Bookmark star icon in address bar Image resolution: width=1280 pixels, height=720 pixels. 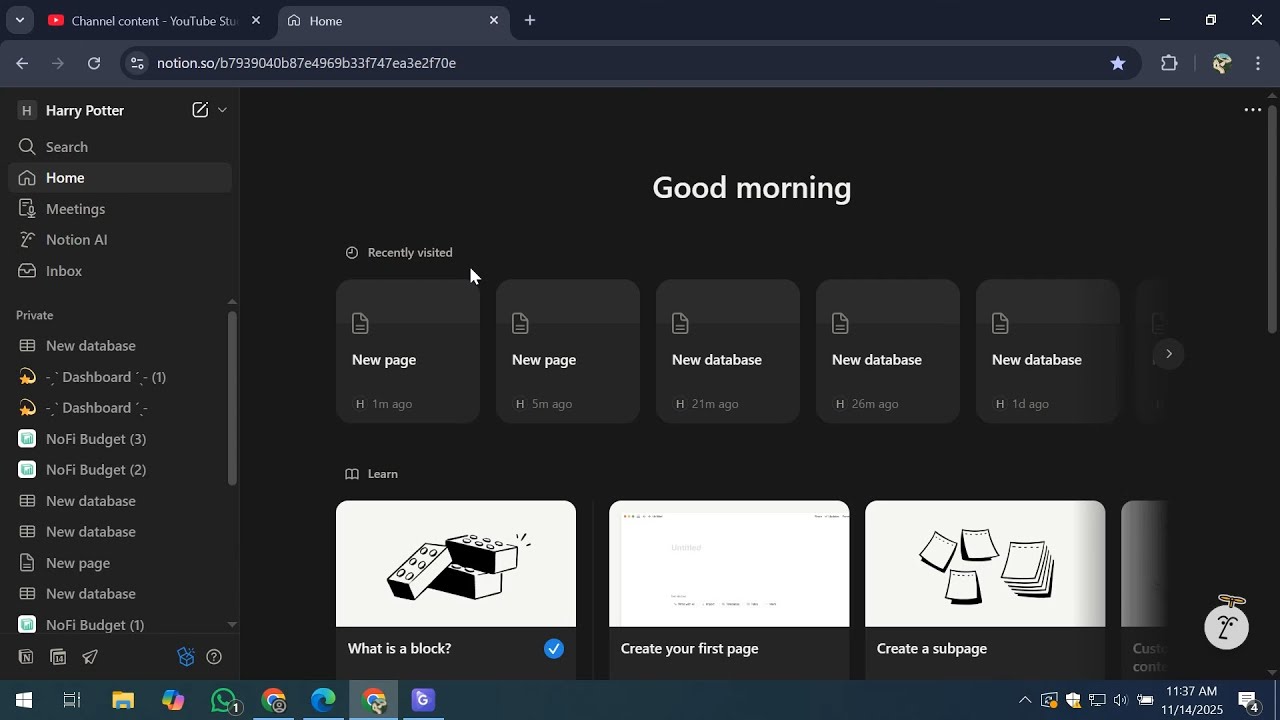[1118, 63]
